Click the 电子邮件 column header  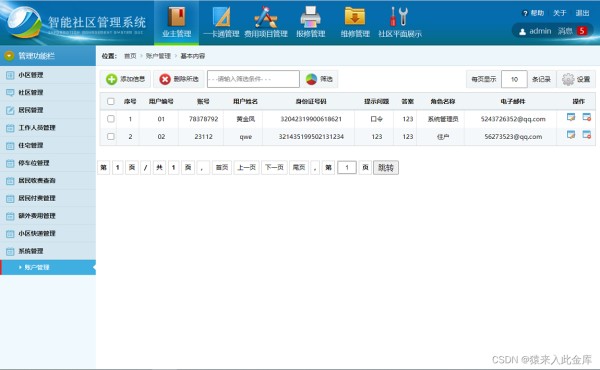(513, 101)
